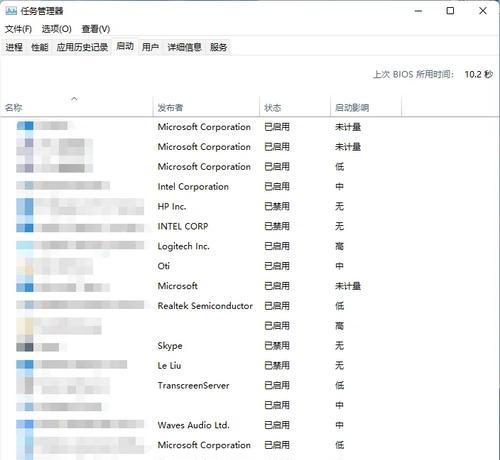Open the 文件(F) menu
500x460 pixels.
(x=18, y=29)
